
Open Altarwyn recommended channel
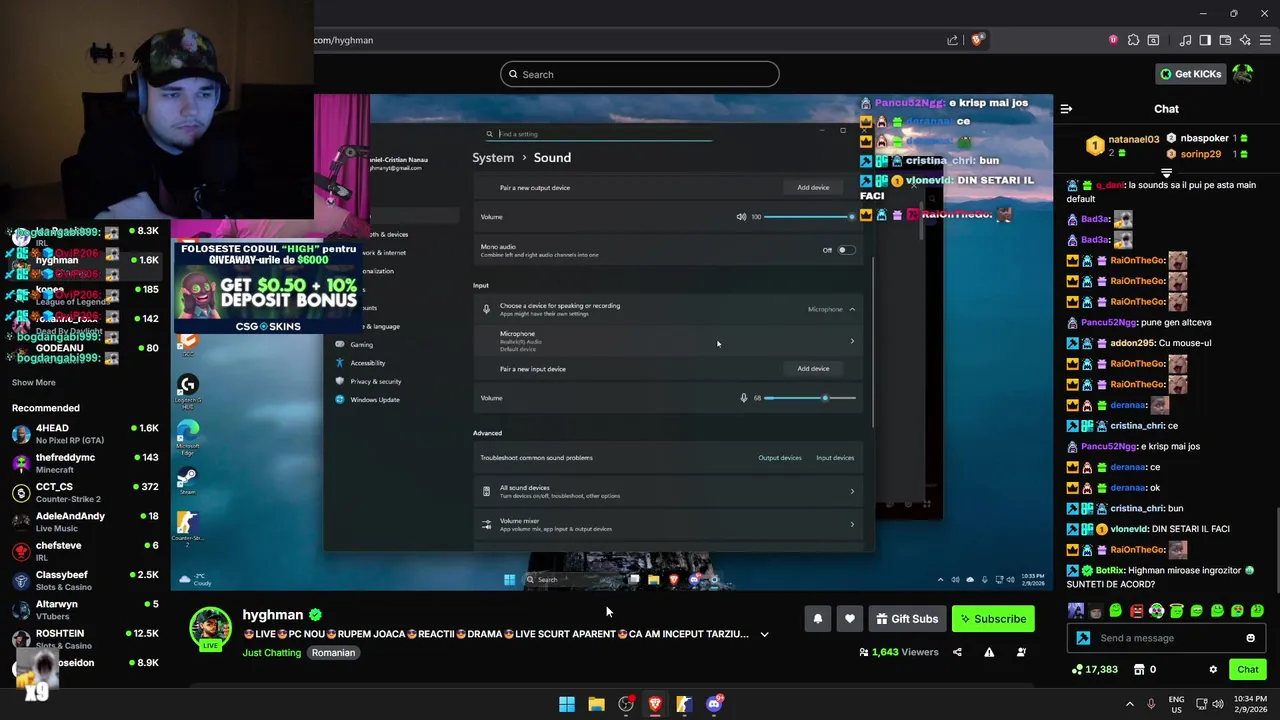[84, 609]
